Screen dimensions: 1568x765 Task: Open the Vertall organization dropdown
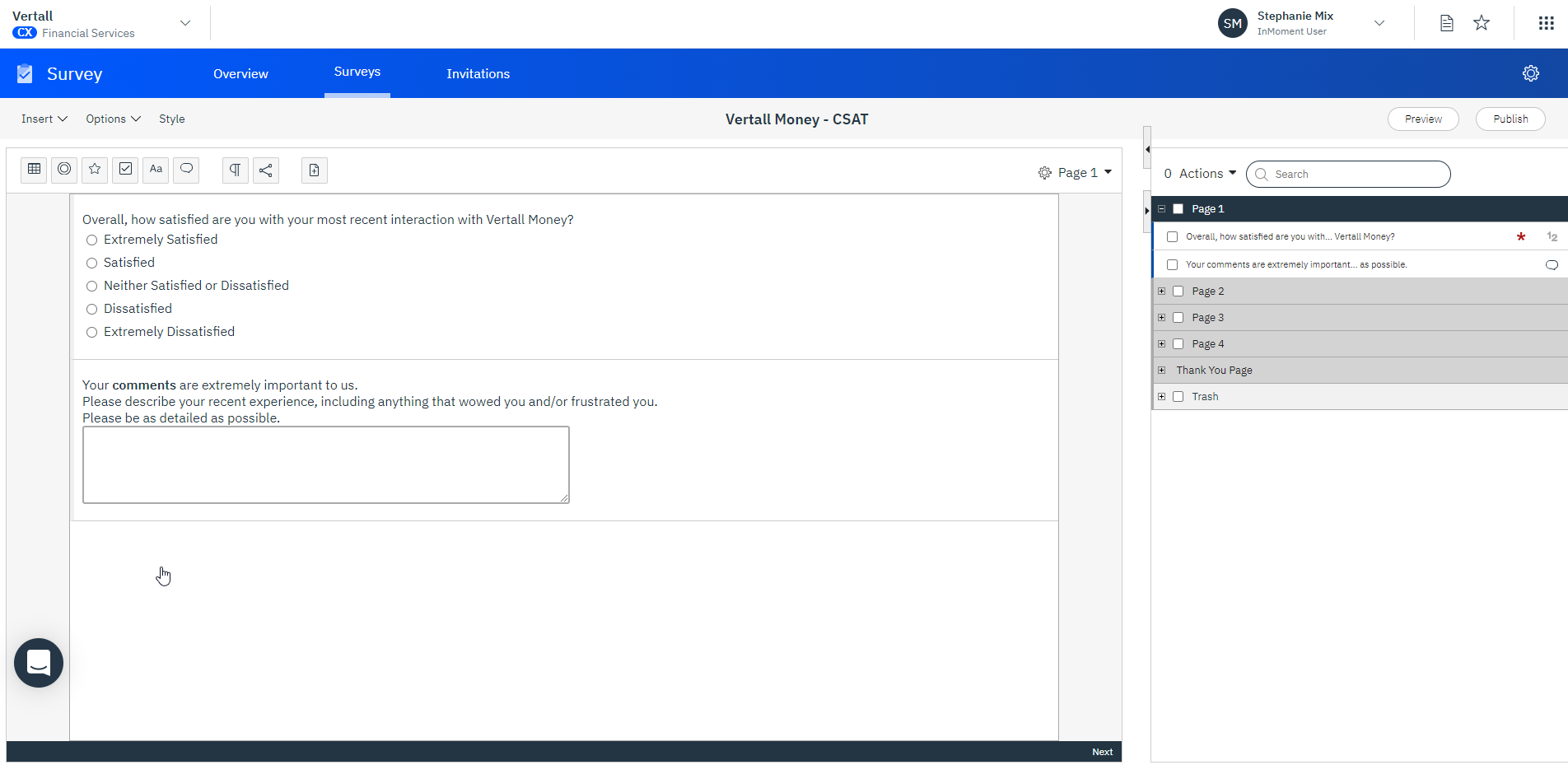coord(185,23)
